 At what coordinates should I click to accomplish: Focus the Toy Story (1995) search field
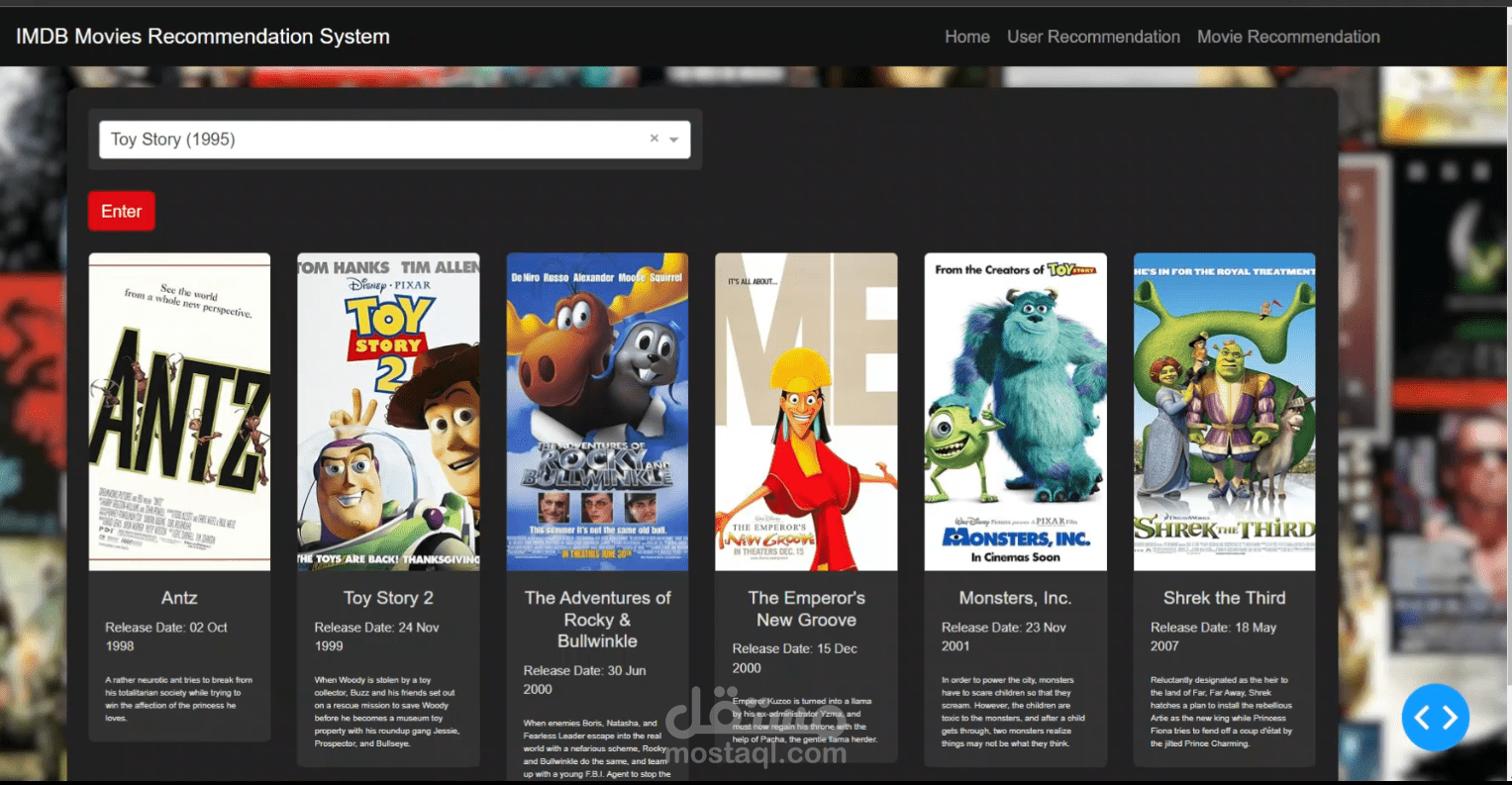coord(395,140)
